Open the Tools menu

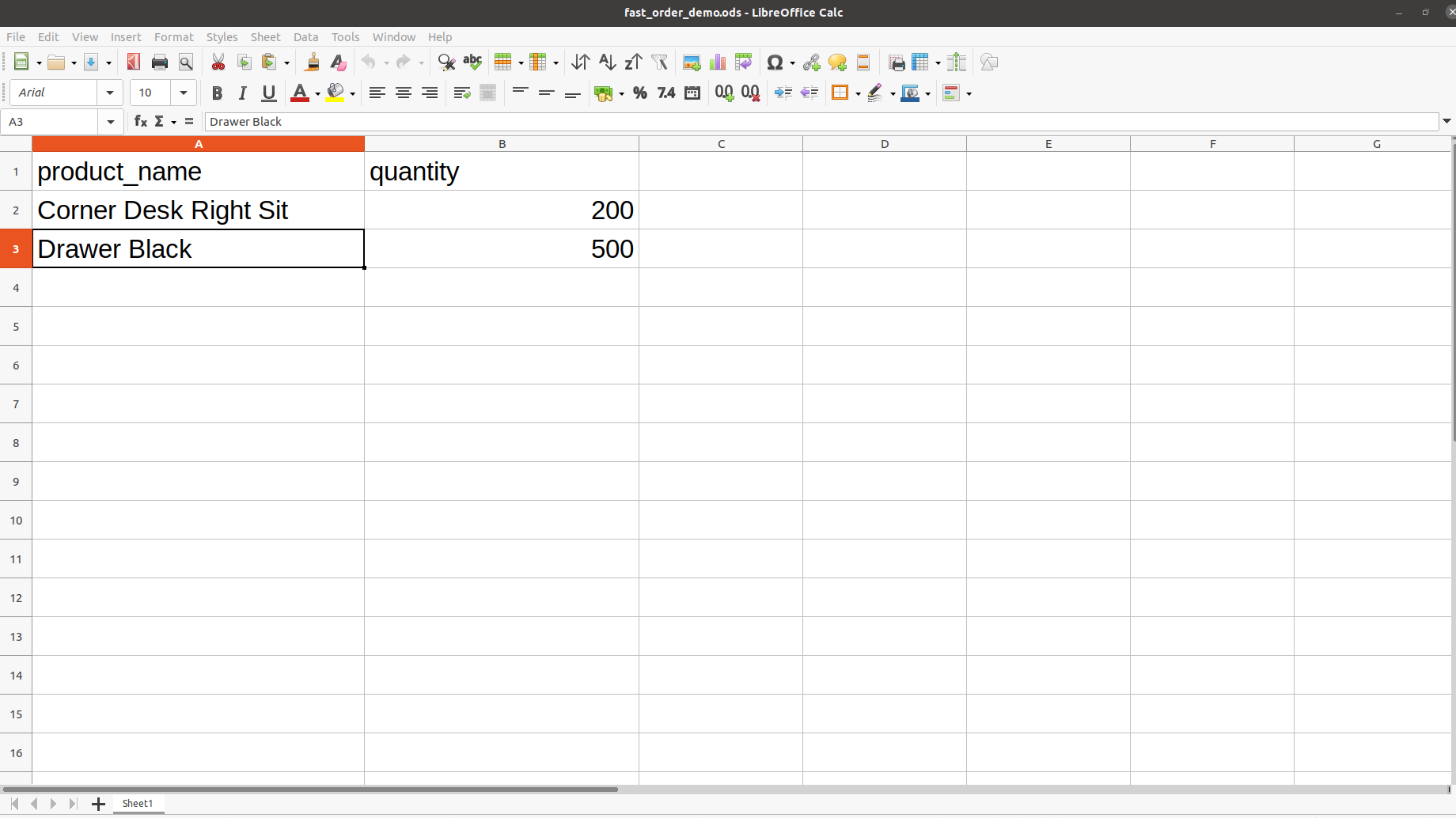[x=345, y=37]
